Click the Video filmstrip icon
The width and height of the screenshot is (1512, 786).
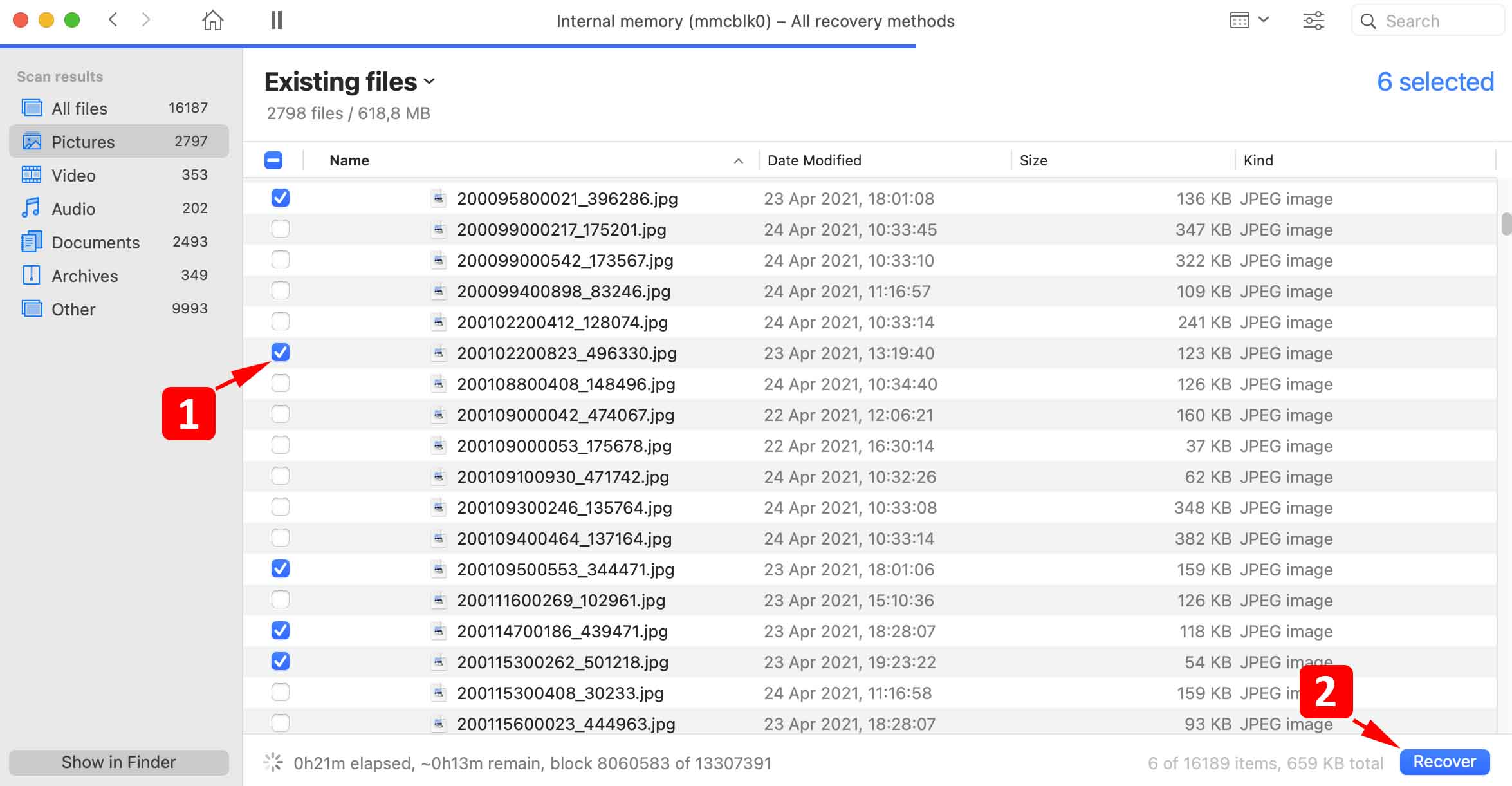pyautogui.click(x=32, y=174)
